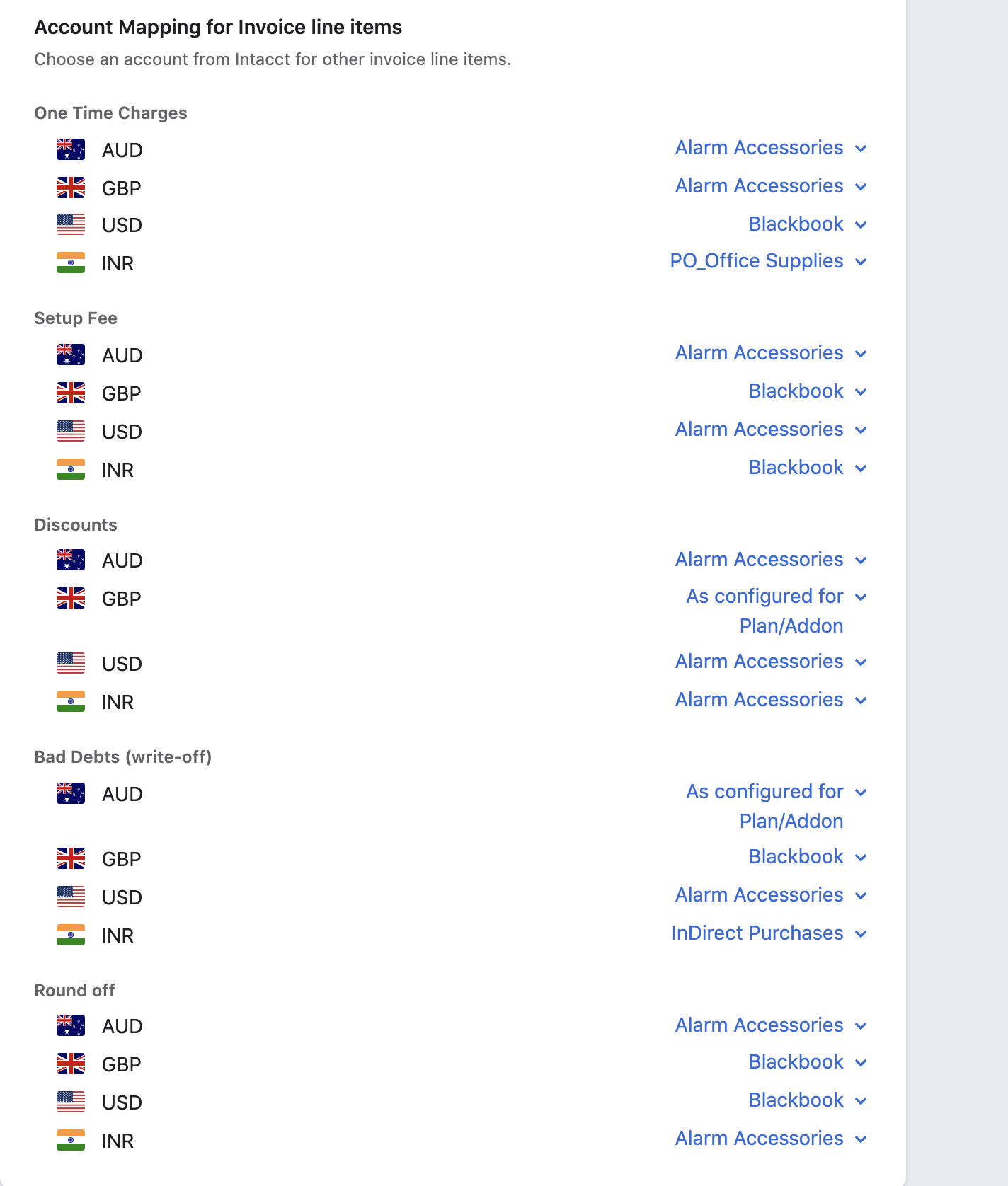Click the Australian flag under One Time Charges
The height and width of the screenshot is (1186, 1008).
point(71,149)
